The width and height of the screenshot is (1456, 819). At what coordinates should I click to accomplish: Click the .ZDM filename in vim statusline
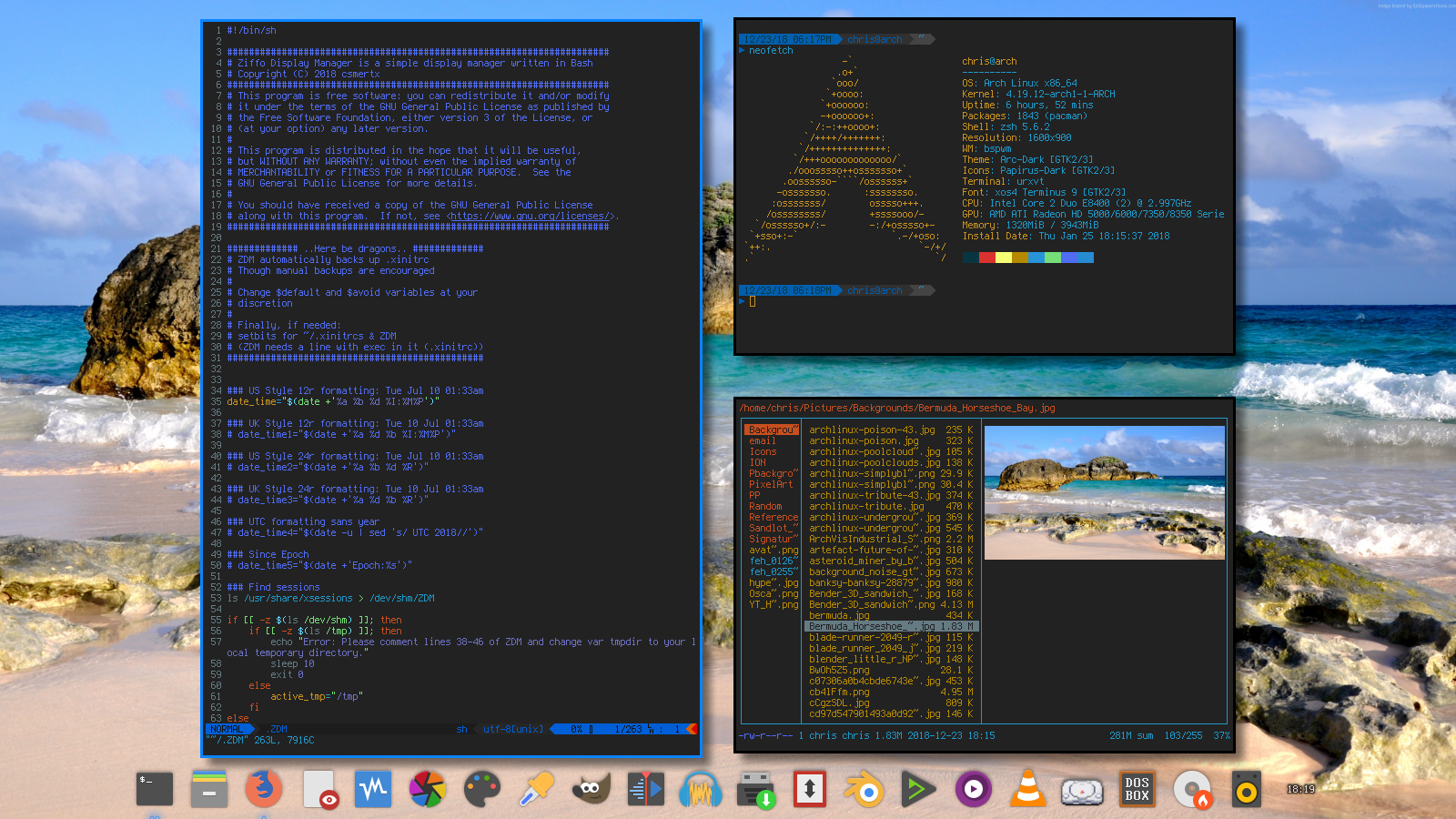[x=278, y=729]
